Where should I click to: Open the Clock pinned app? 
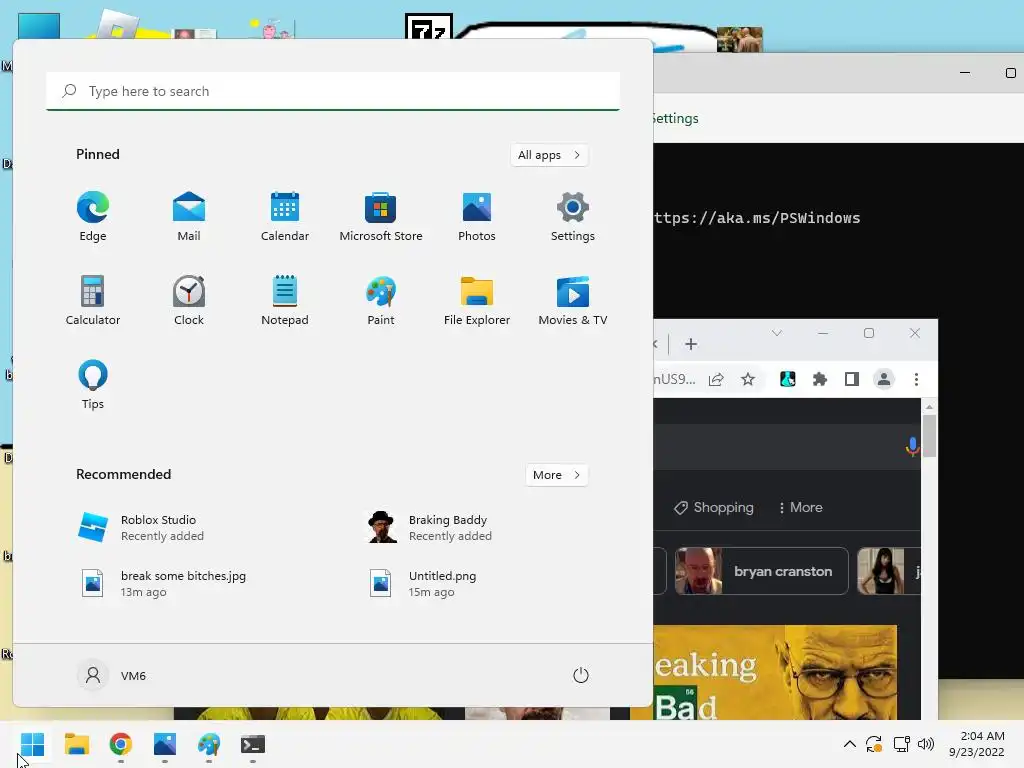(189, 300)
